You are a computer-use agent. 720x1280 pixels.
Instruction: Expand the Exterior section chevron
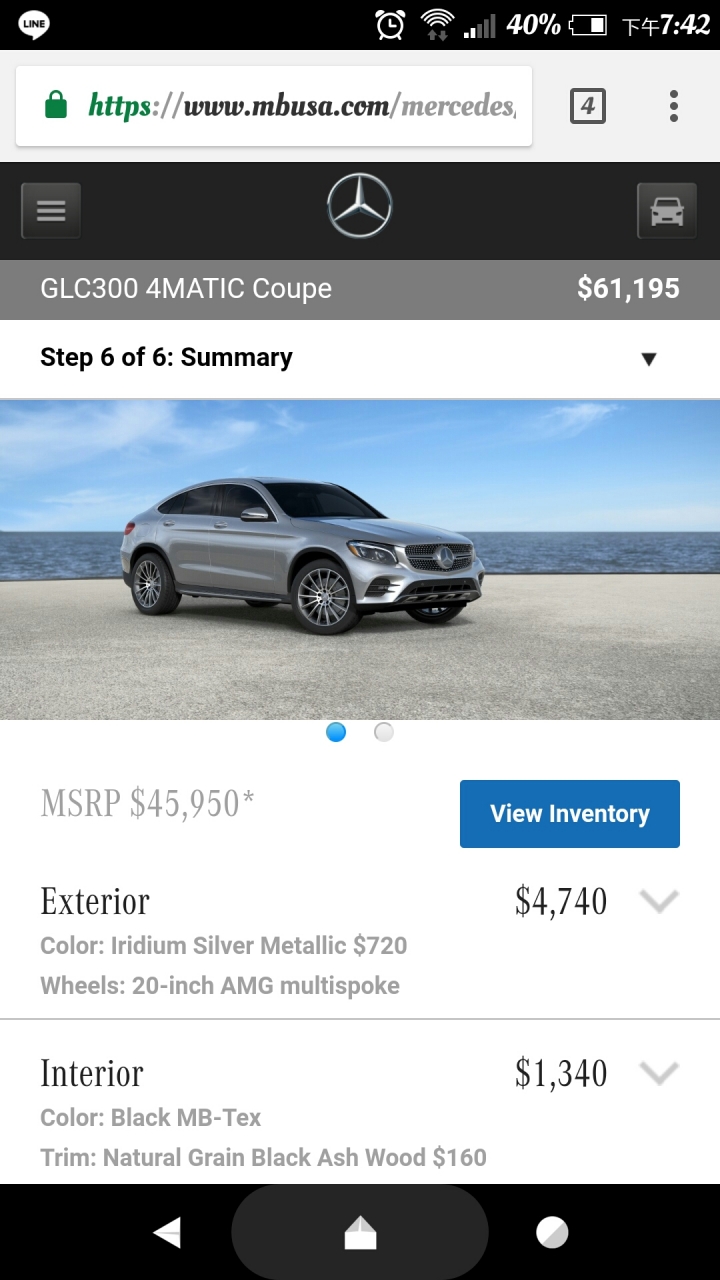point(659,901)
